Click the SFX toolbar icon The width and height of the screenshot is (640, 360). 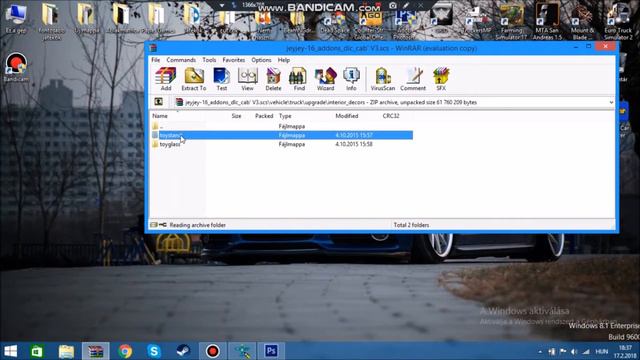pyautogui.click(x=441, y=79)
